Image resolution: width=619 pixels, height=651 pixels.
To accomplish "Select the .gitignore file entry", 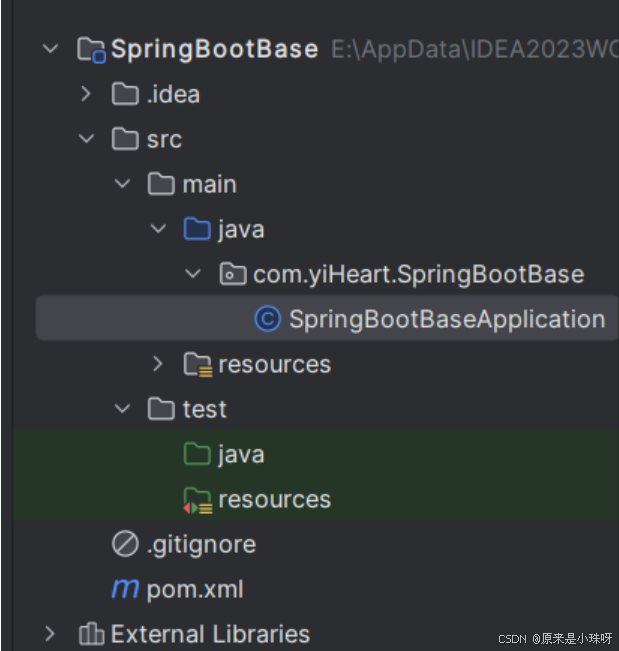I will click(201, 544).
